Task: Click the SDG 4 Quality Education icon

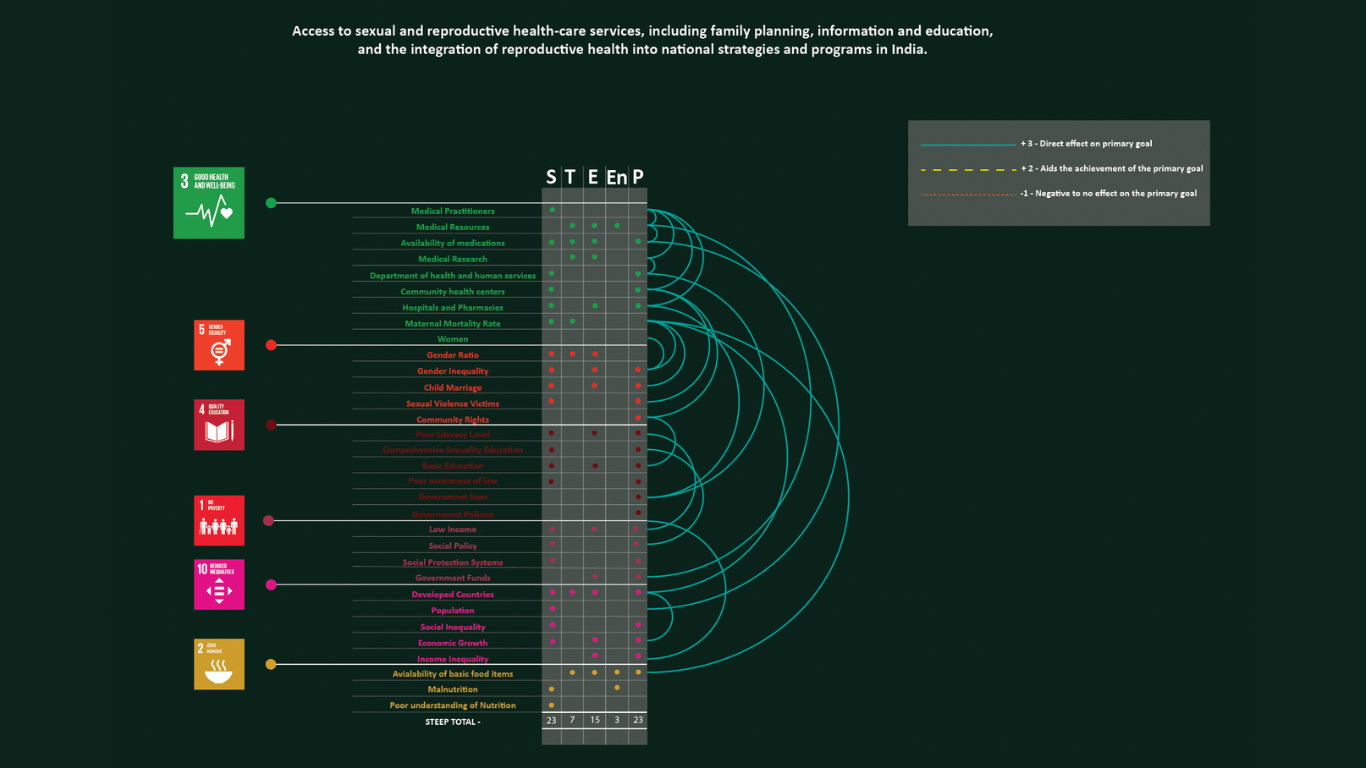Action: [219, 424]
